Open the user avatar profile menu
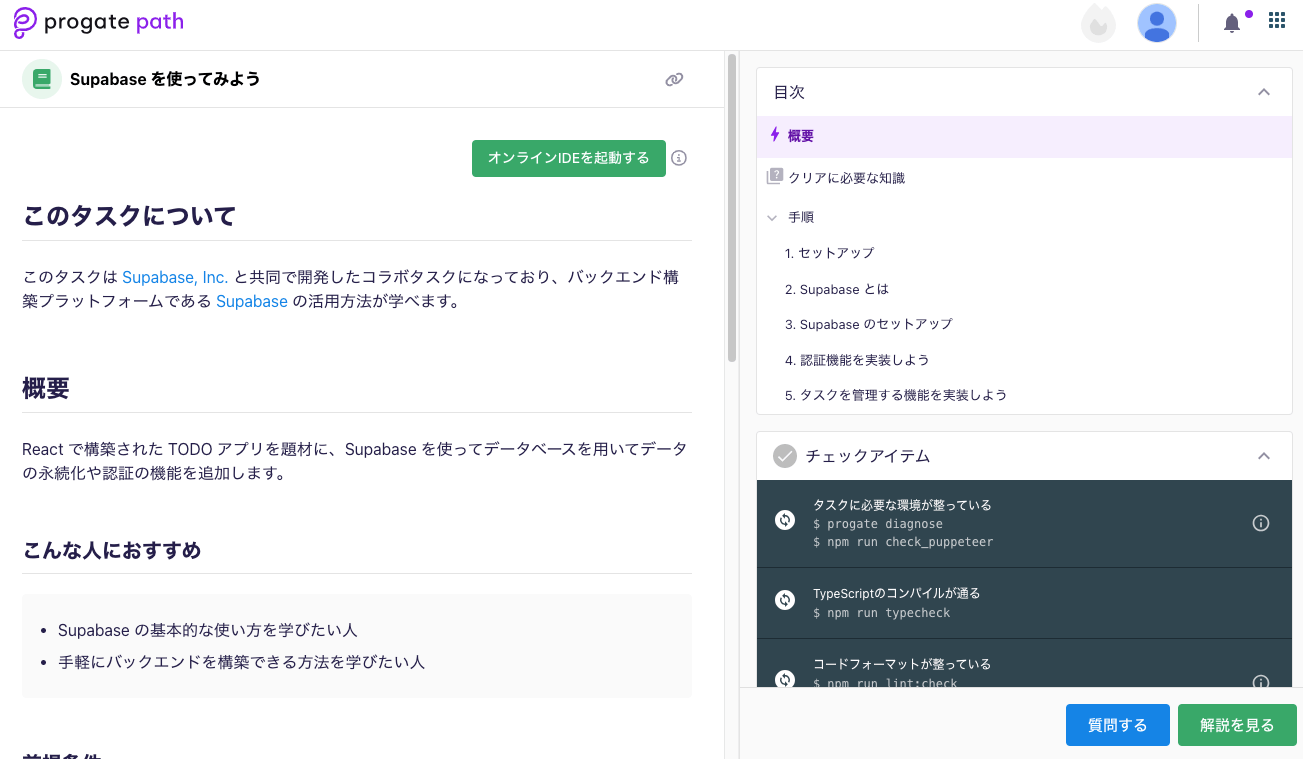The height and width of the screenshot is (759, 1303). pos(1157,23)
